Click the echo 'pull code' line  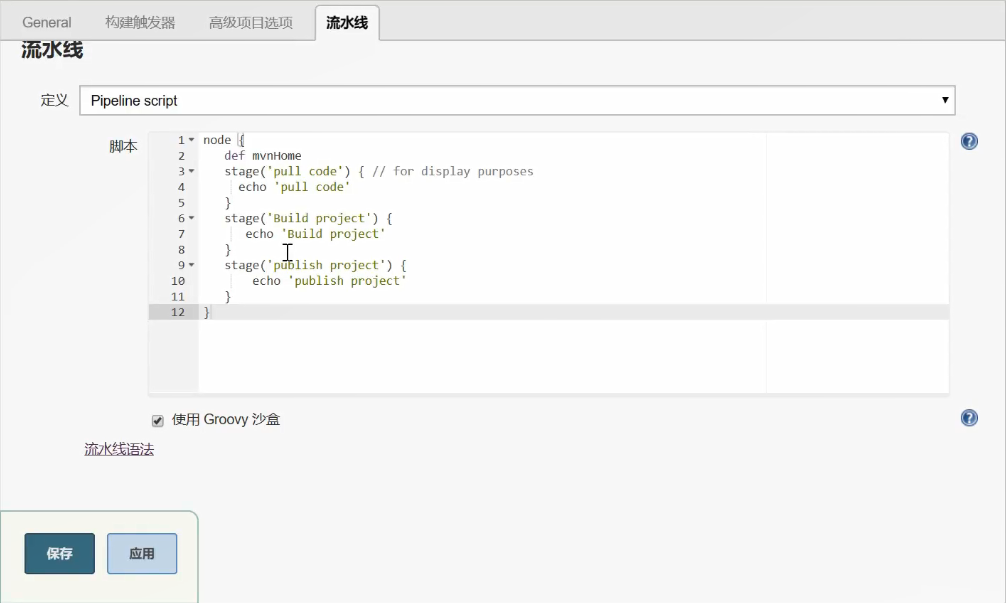pyautogui.click(x=294, y=187)
